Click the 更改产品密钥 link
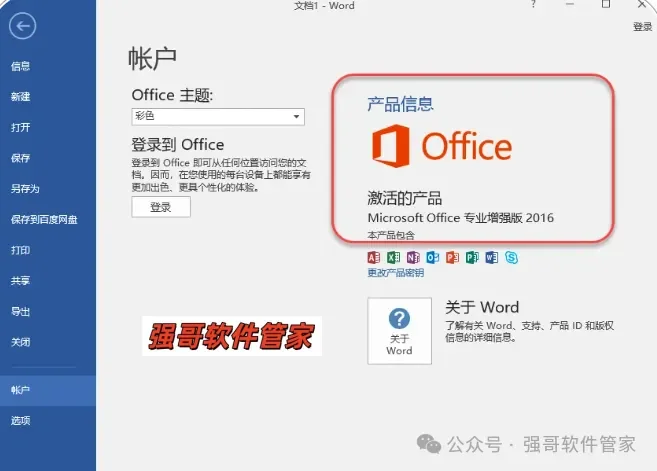Screen dimensions: 657x471 point(396,273)
